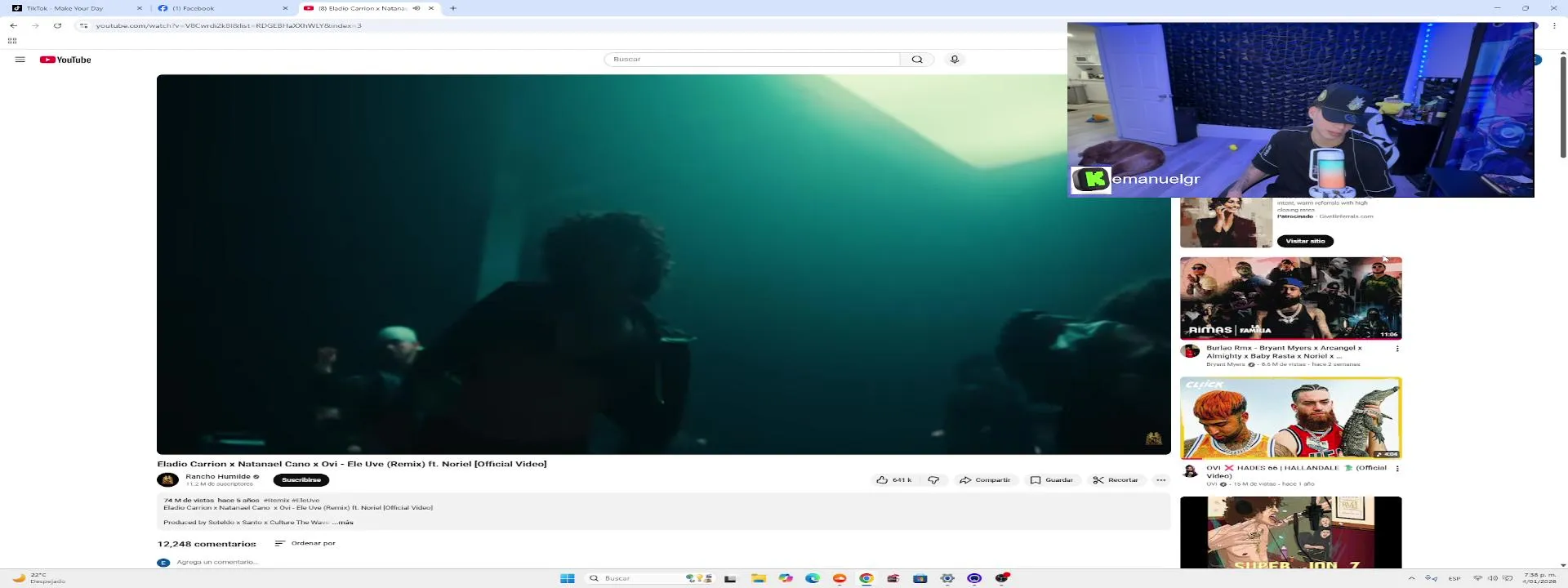Viewport: 1568px width, 588px height.
Task: Open OVI Hades 66 Hallandale thumbnail
Action: [x=1290, y=418]
